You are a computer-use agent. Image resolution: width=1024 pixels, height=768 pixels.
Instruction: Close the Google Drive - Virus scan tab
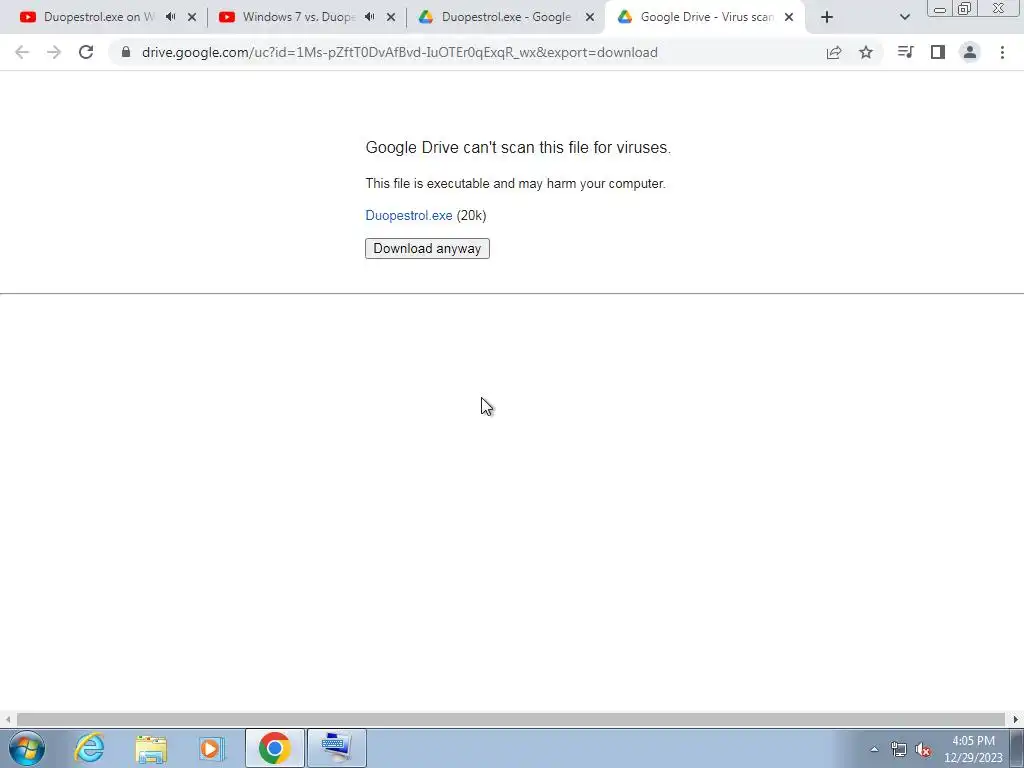pos(789,18)
